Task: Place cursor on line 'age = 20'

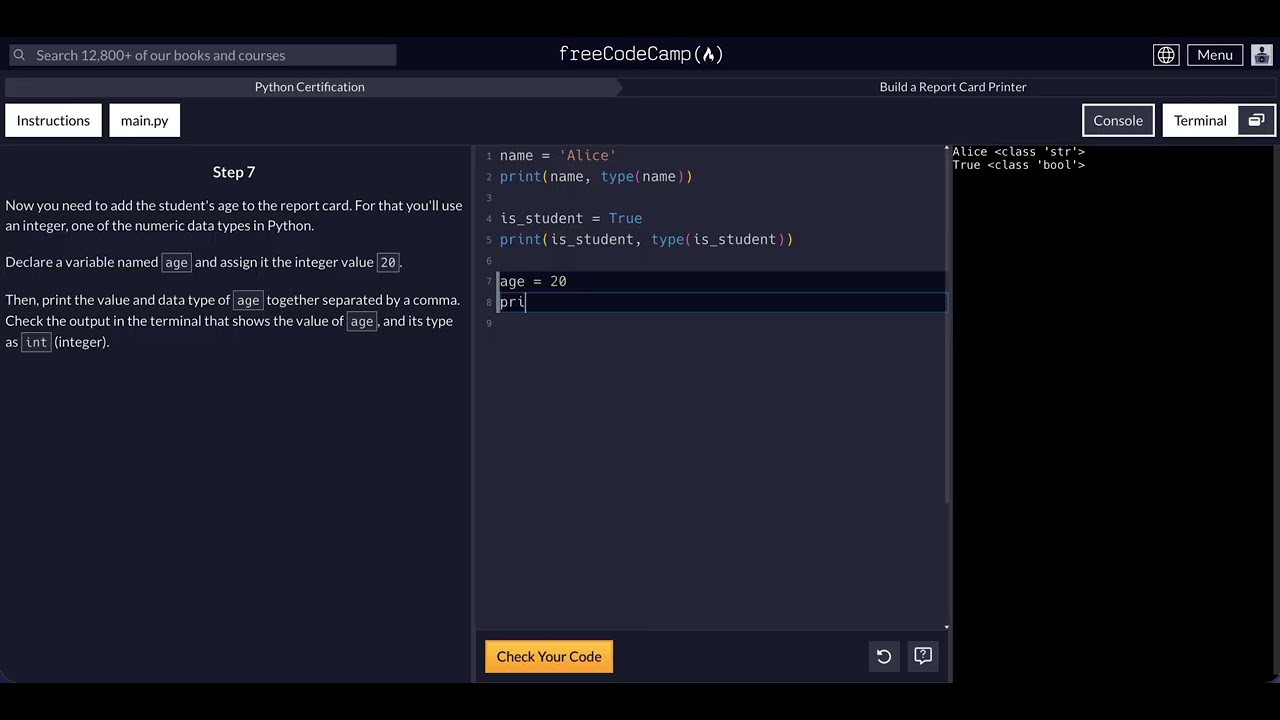Action: [x=533, y=281]
